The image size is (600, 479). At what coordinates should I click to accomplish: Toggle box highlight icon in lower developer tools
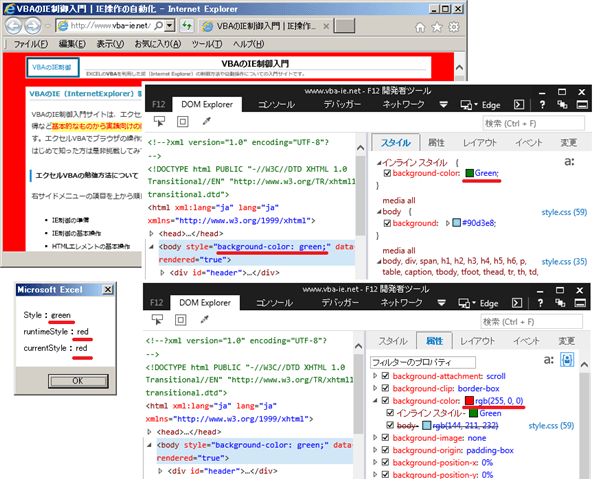(x=181, y=320)
